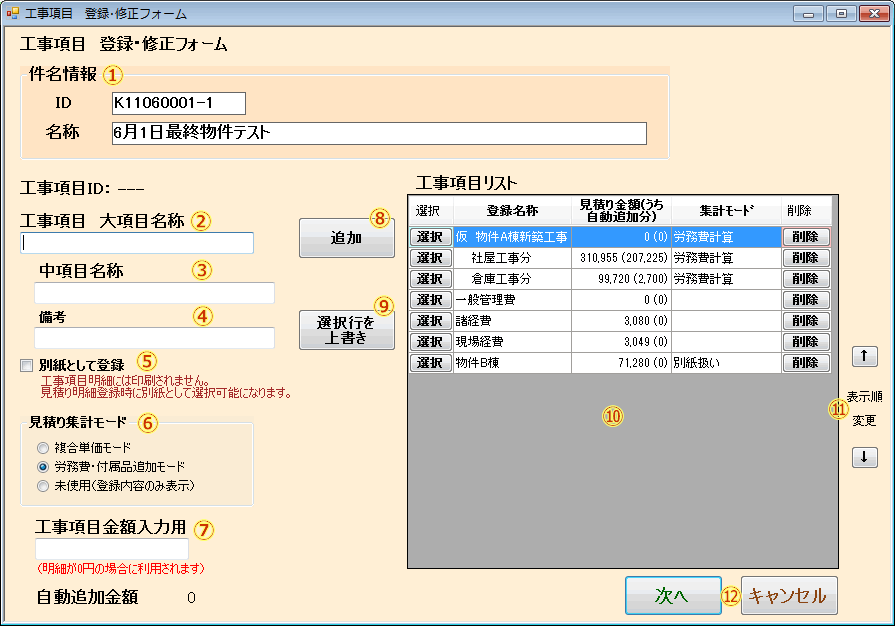Click into the 中項目名称 input box
The width and height of the screenshot is (895, 626).
click(154, 293)
